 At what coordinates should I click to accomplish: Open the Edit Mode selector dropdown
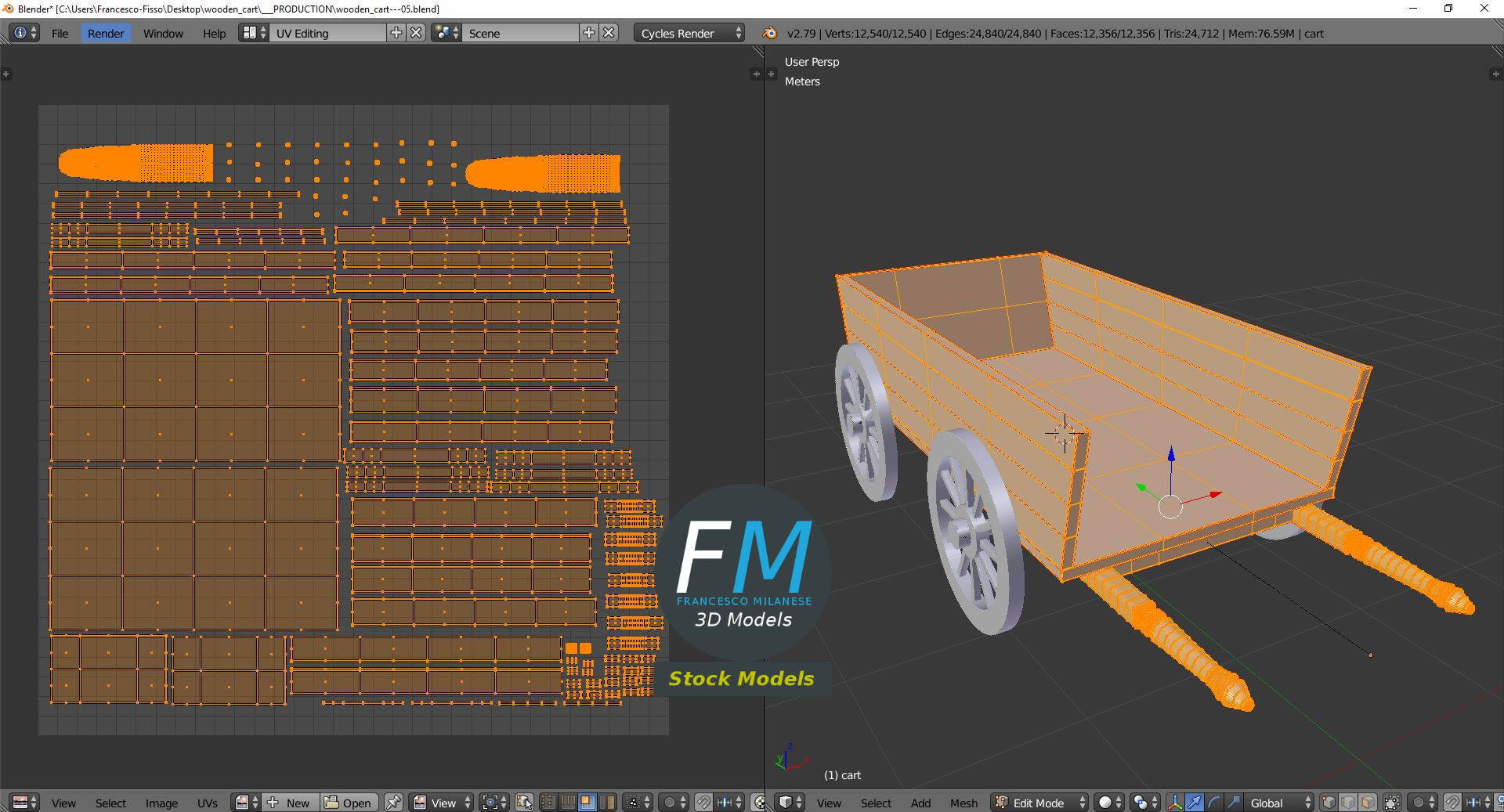click(x=1039, y=803)
